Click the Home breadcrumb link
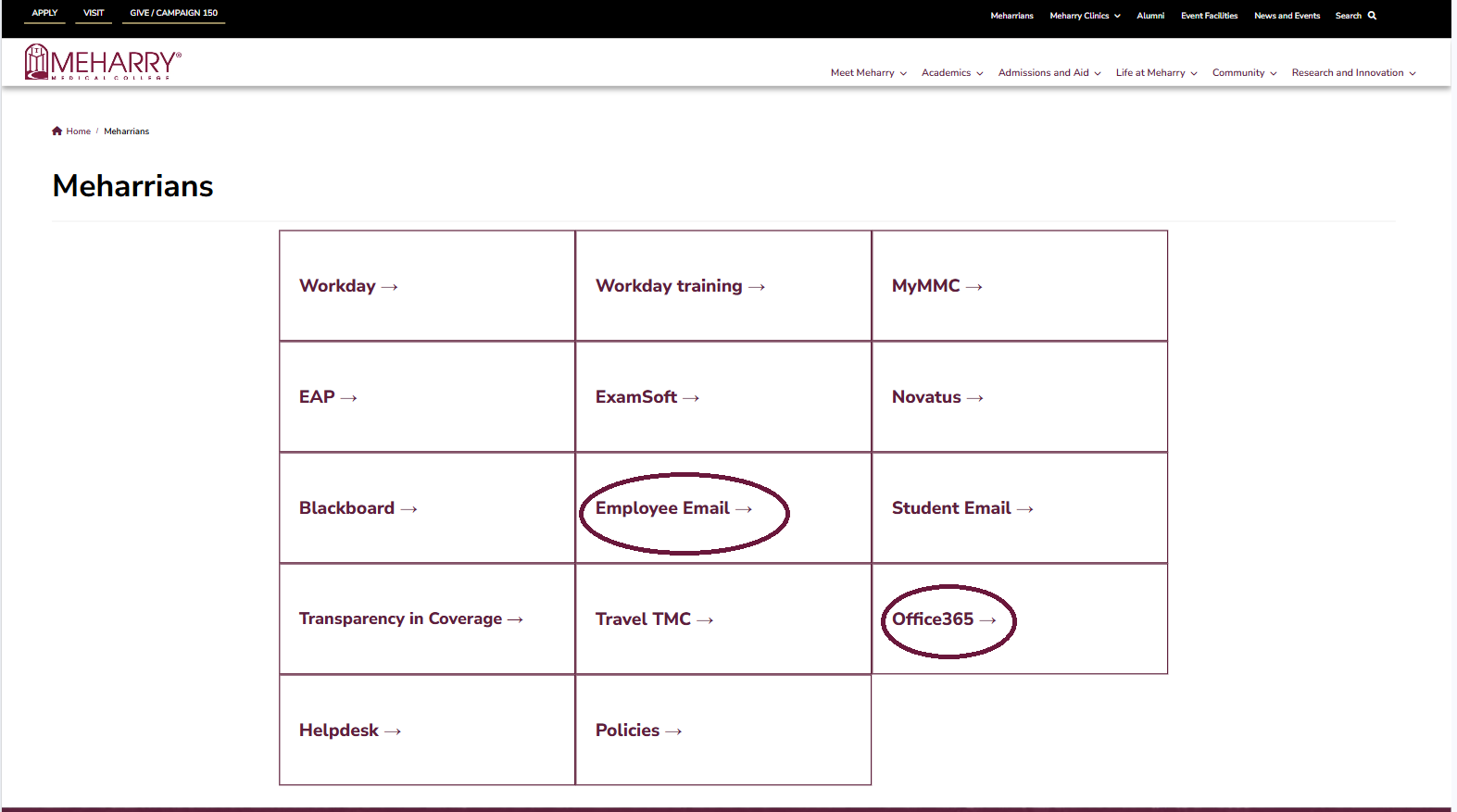This screenshot has height=812, width=1457. [x=78, y=131]
